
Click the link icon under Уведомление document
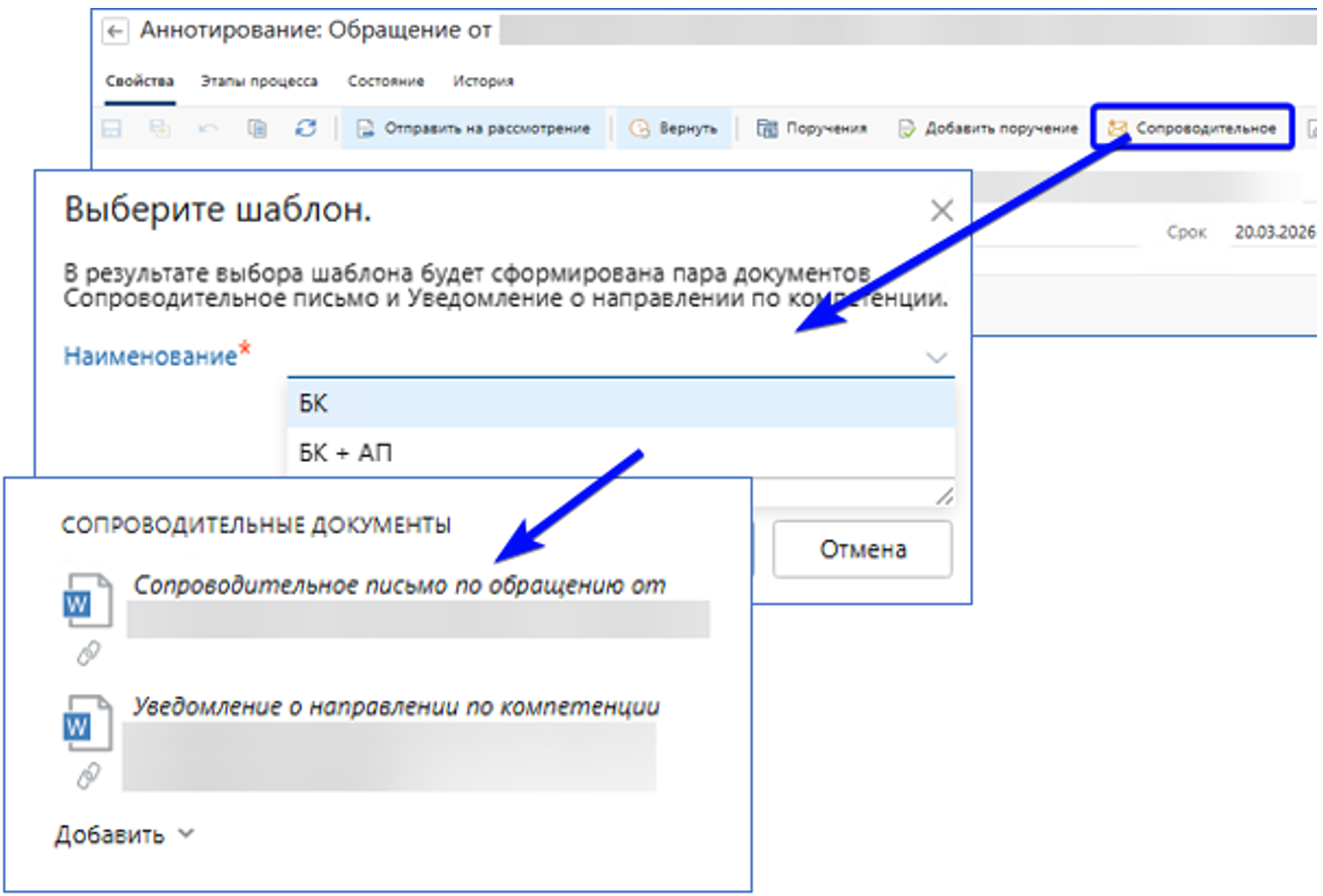pos(88,775)
